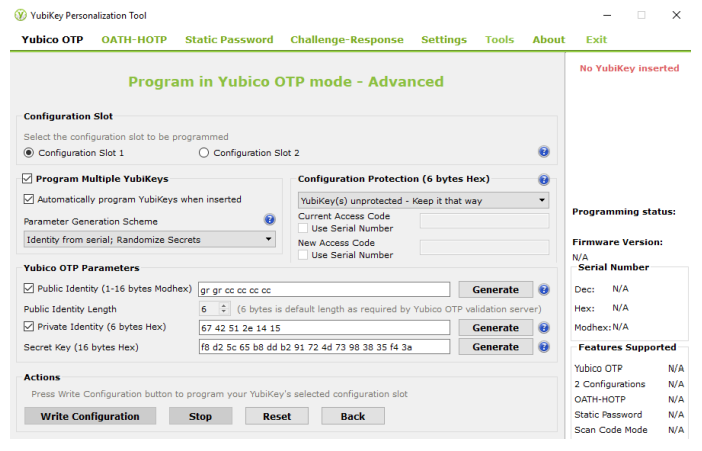Generate a new Public Identity
Image resolution: width=702 pixels, height=451 pixels.
pos(496,290)
